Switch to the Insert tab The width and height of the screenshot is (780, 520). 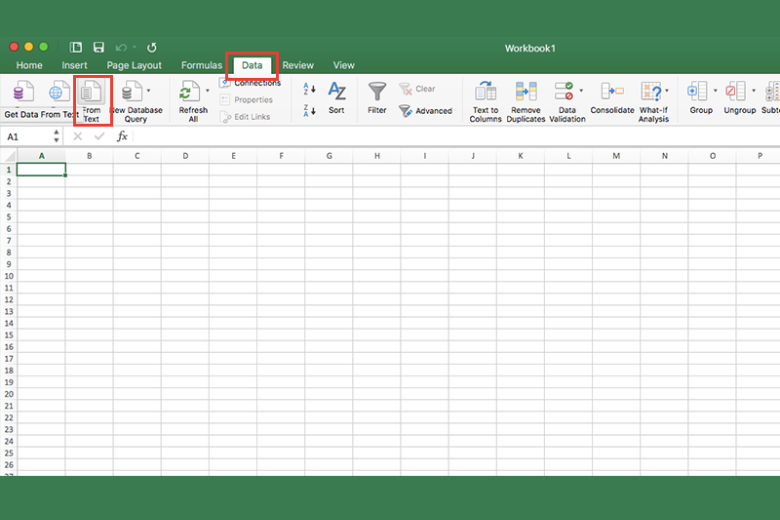(x=75, y=65)
